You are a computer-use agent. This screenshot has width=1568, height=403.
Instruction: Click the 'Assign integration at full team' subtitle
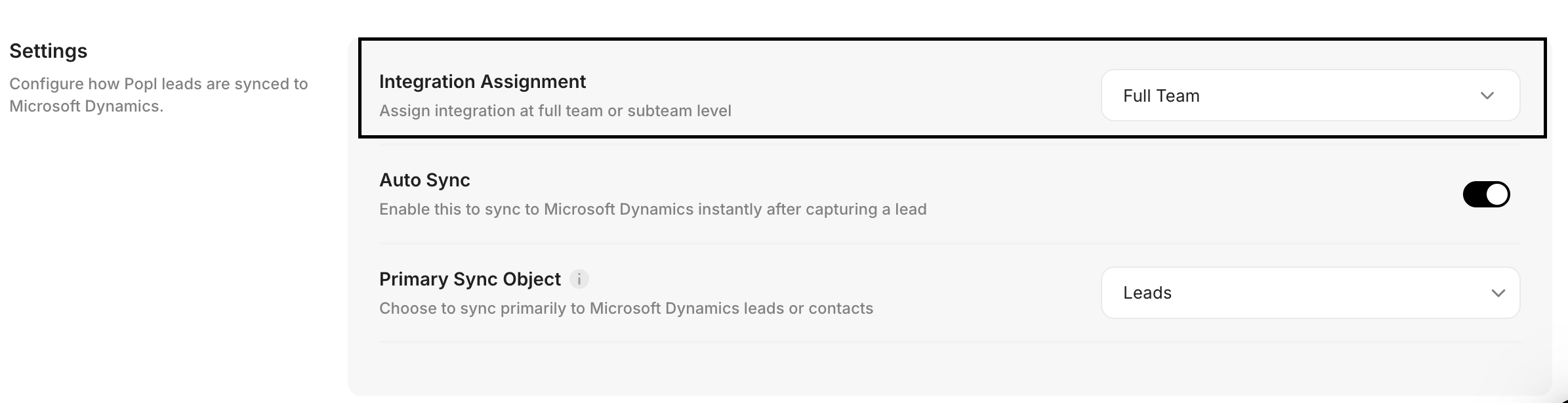tap(555, 111)
